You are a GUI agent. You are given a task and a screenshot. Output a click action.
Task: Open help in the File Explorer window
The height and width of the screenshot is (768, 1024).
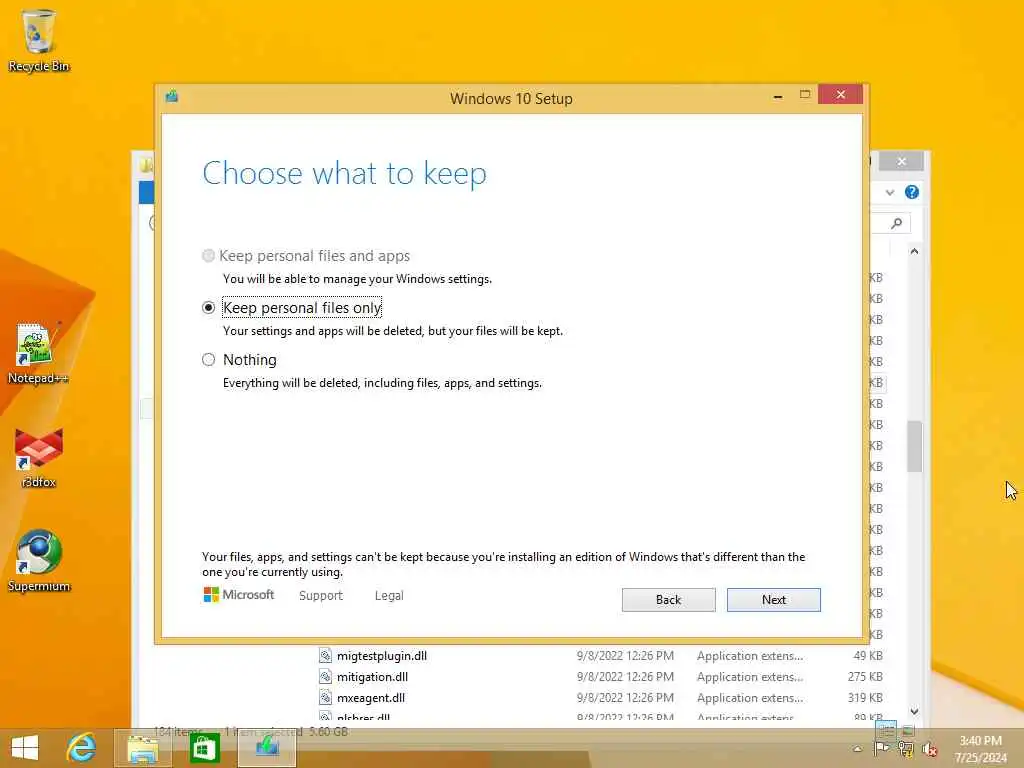(912, 192)
